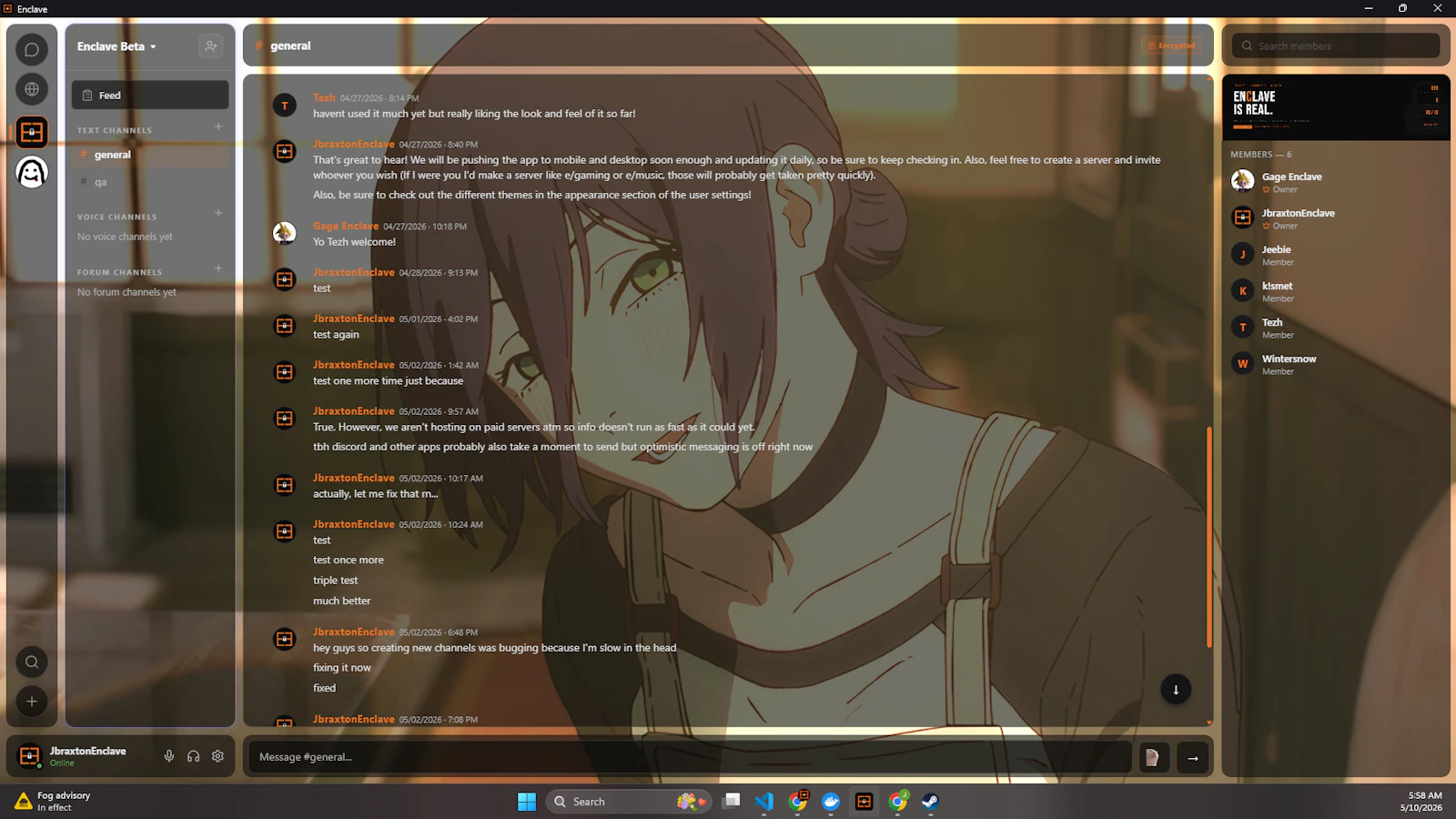The image size is (1456, 819).
Task: Focus the Search members field
Action: tap(1336, 45)
